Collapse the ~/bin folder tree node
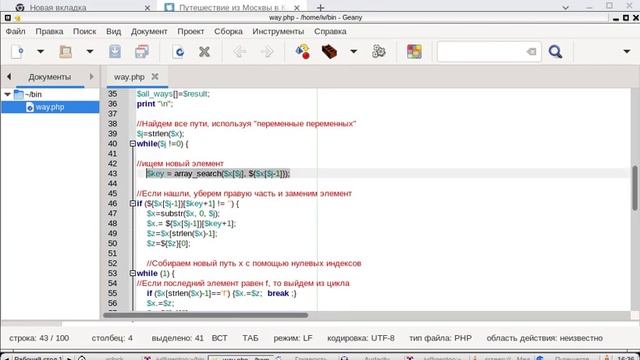The image size is (640, 360). 7,94
